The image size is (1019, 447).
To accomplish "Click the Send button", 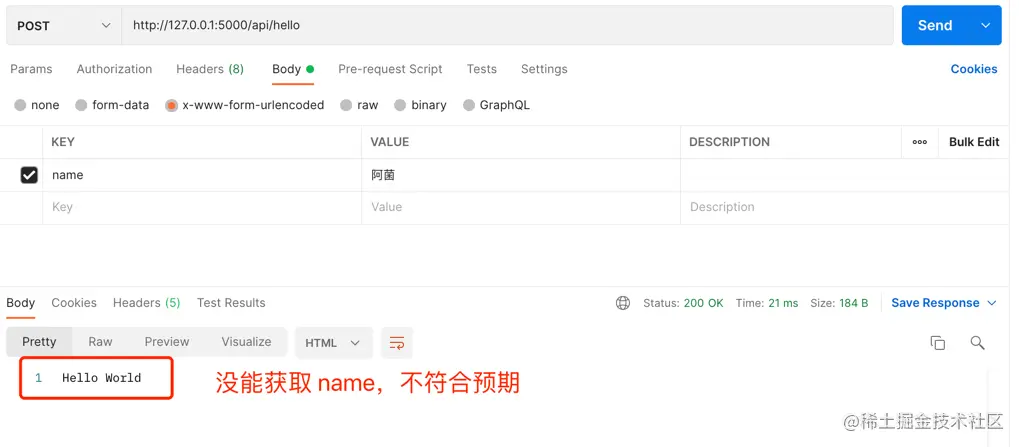I will [x=935, y=25].
